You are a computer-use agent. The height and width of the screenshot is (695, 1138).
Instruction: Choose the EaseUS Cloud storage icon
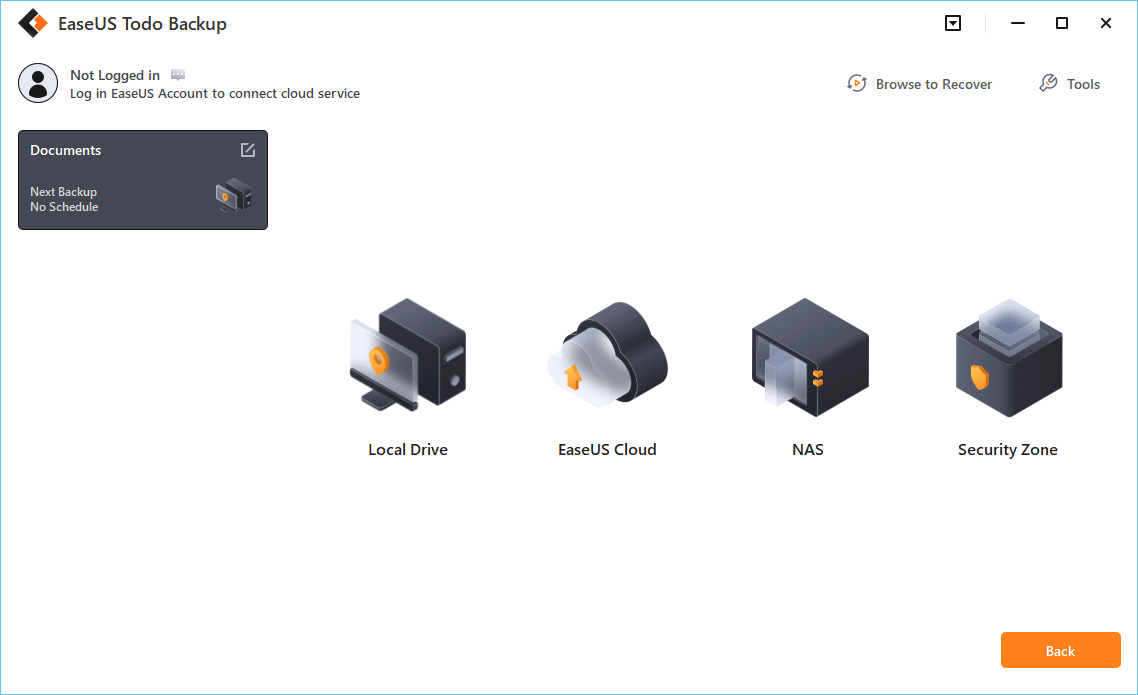[x=607, y=355]
